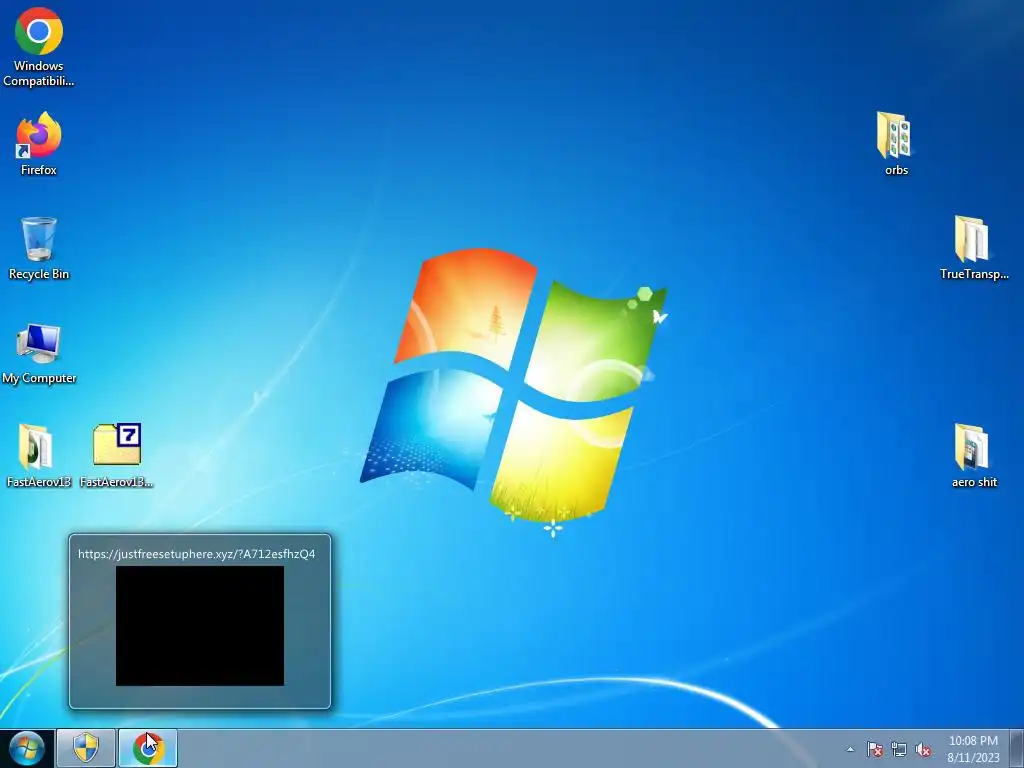Open the clock showing 10:08 PM
Screen dimensions: 1024x768
[x=973, y=749]
